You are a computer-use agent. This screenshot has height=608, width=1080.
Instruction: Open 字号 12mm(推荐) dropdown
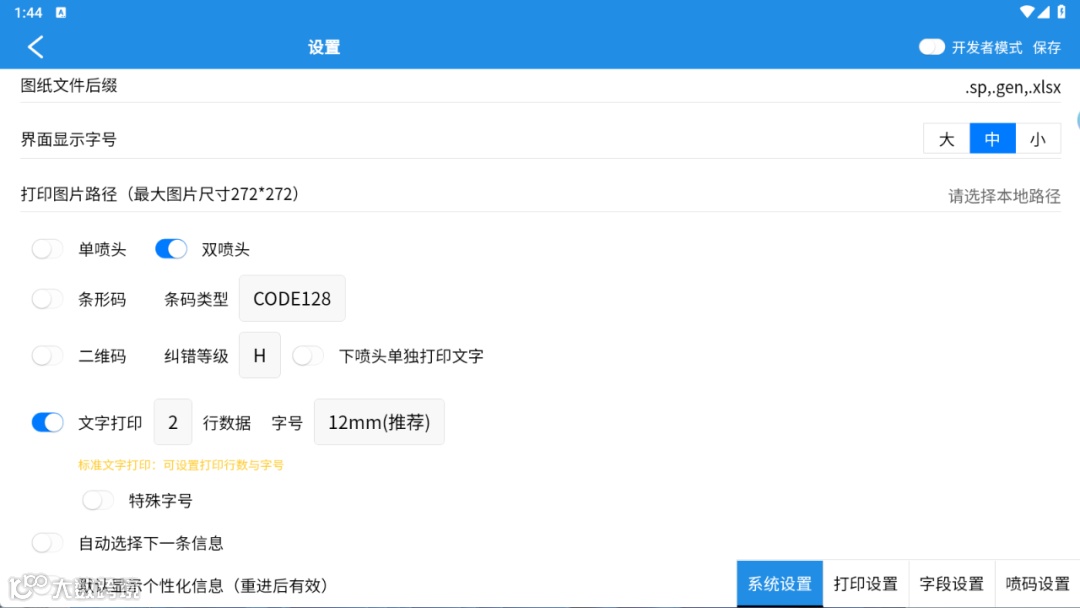[x=379, y=422]
